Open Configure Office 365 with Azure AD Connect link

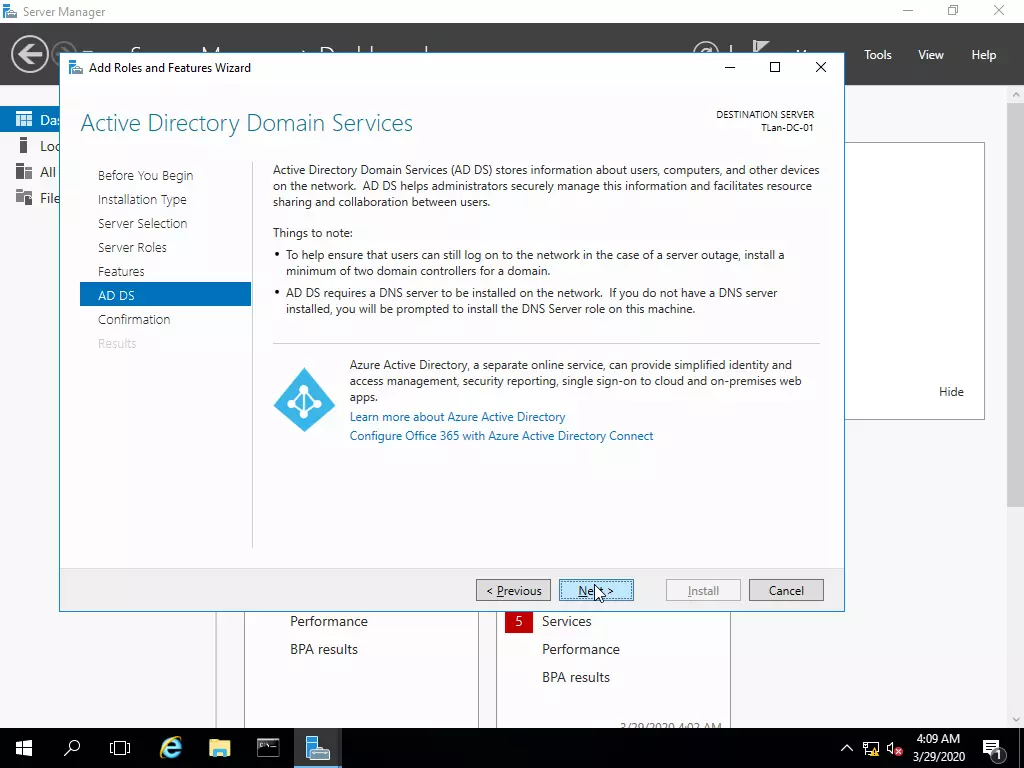(501, 436)
